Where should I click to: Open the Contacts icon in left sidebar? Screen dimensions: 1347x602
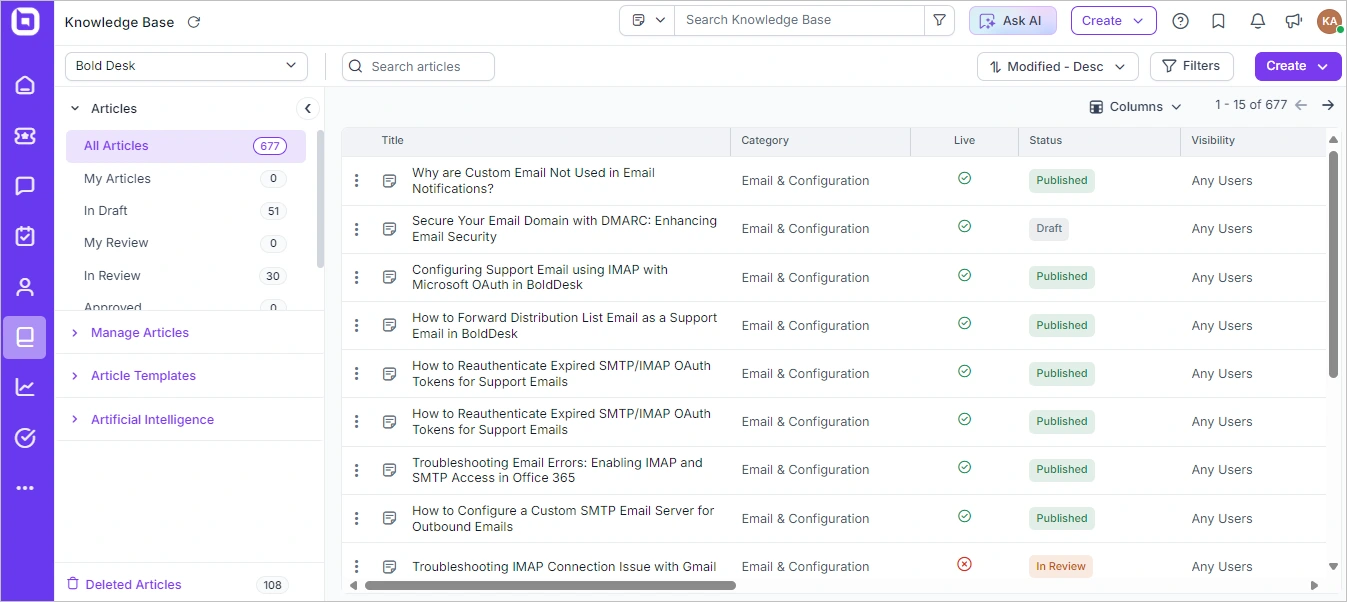(x=25, y=287)
